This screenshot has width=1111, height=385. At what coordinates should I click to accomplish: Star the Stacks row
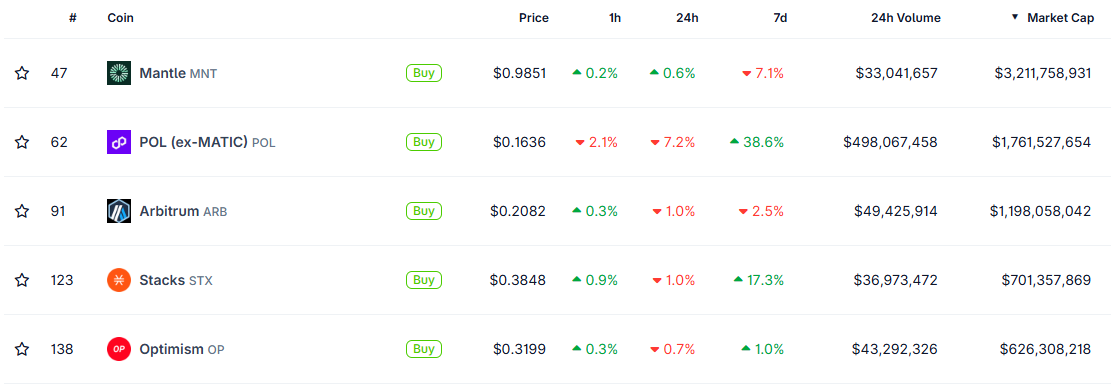[22, 280]
